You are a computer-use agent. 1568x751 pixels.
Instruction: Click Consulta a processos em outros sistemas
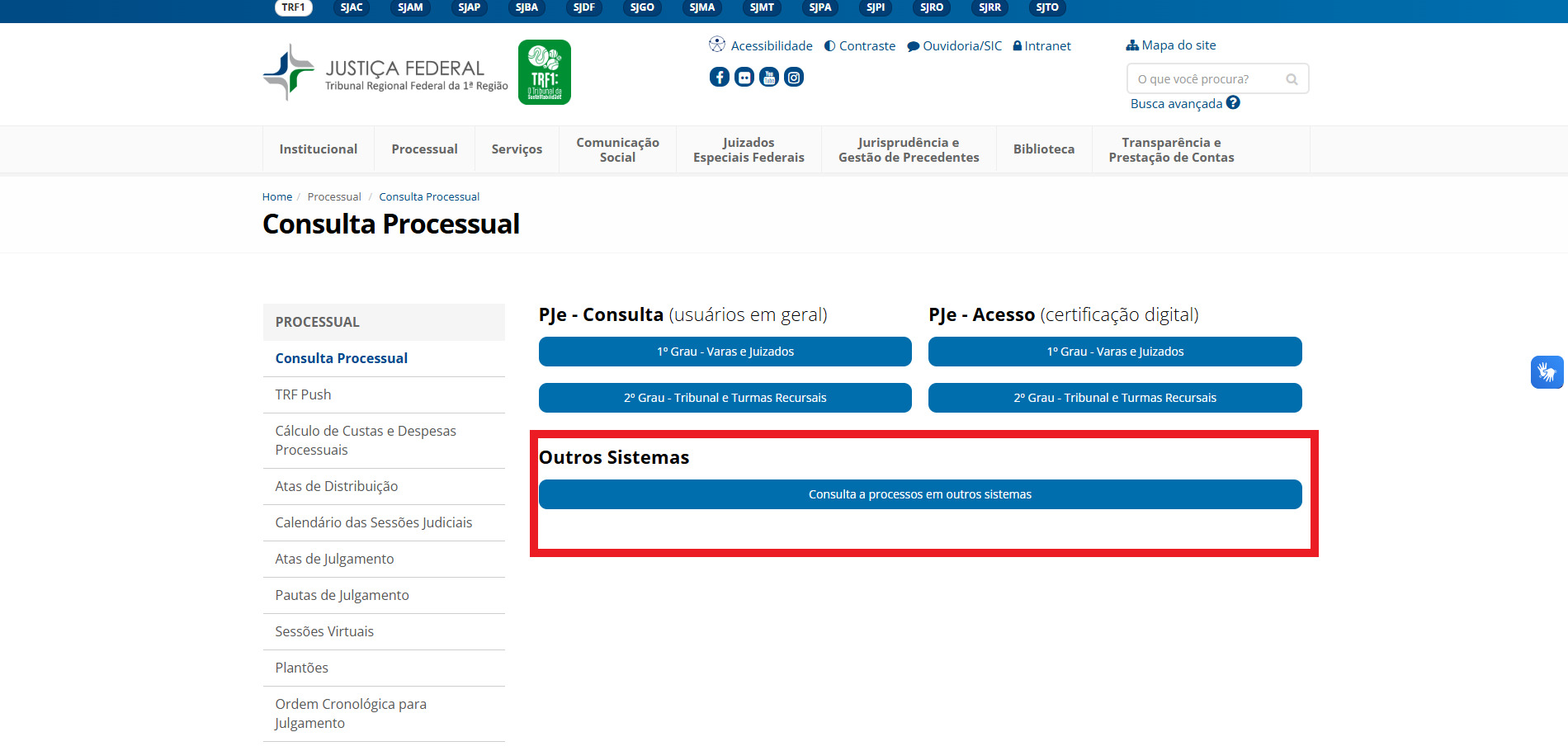[x=919, y=494]
